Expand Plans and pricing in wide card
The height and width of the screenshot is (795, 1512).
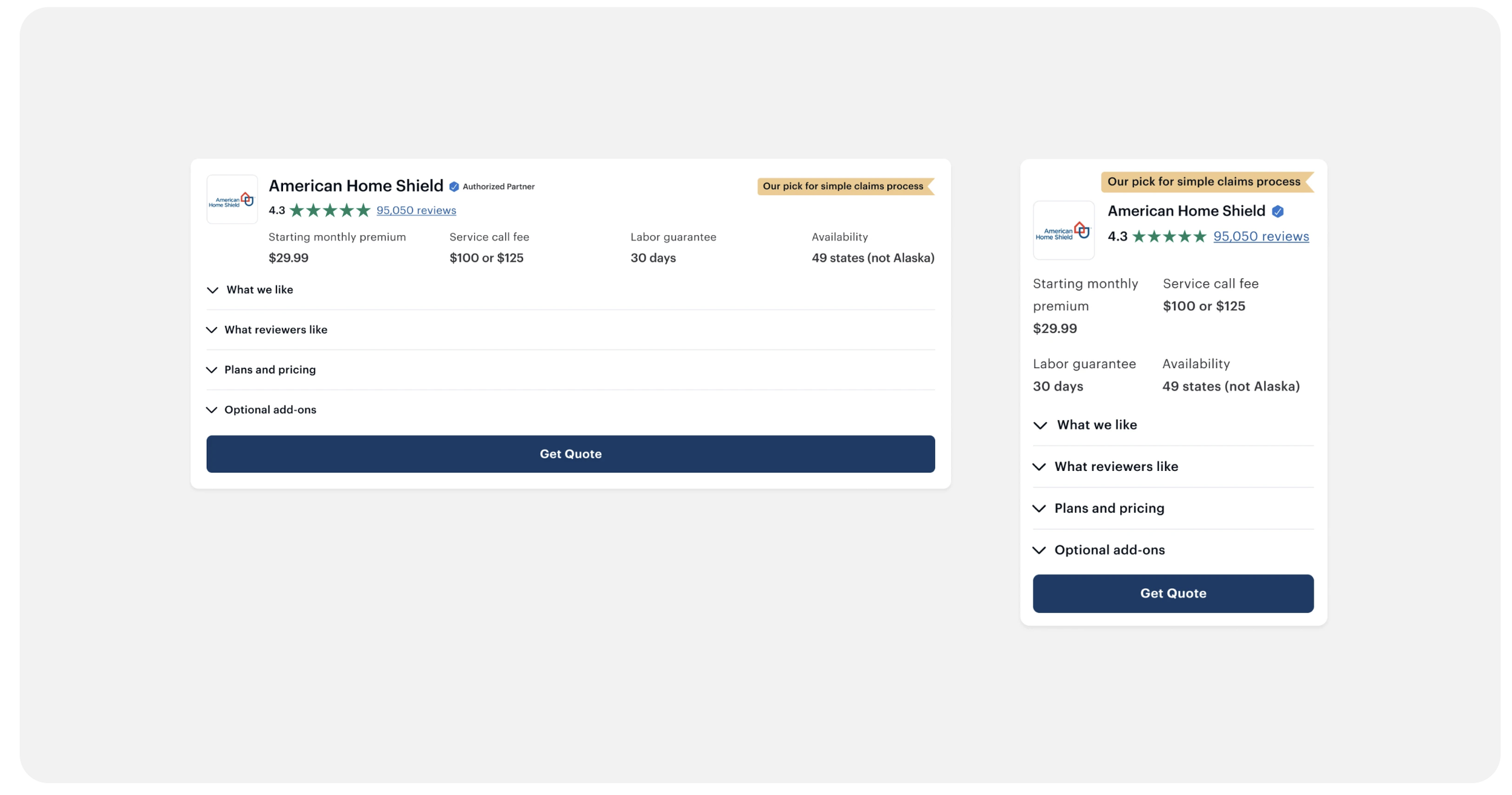[270, 370]
